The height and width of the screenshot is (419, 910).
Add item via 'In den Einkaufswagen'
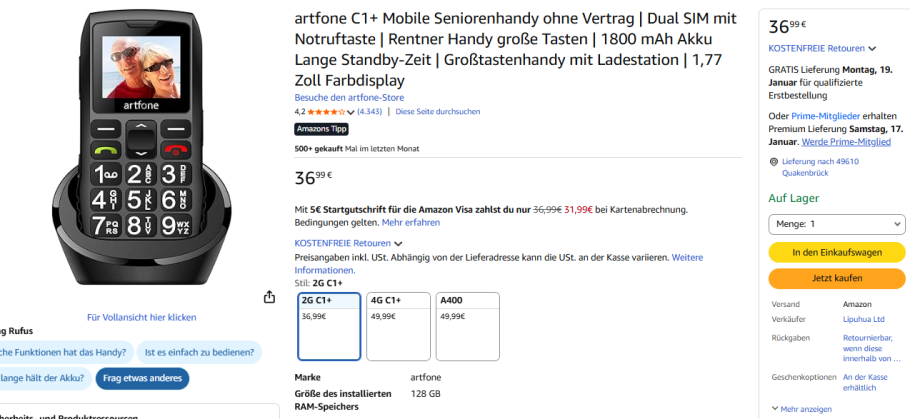pyautogui.click(x=836, y=252)
